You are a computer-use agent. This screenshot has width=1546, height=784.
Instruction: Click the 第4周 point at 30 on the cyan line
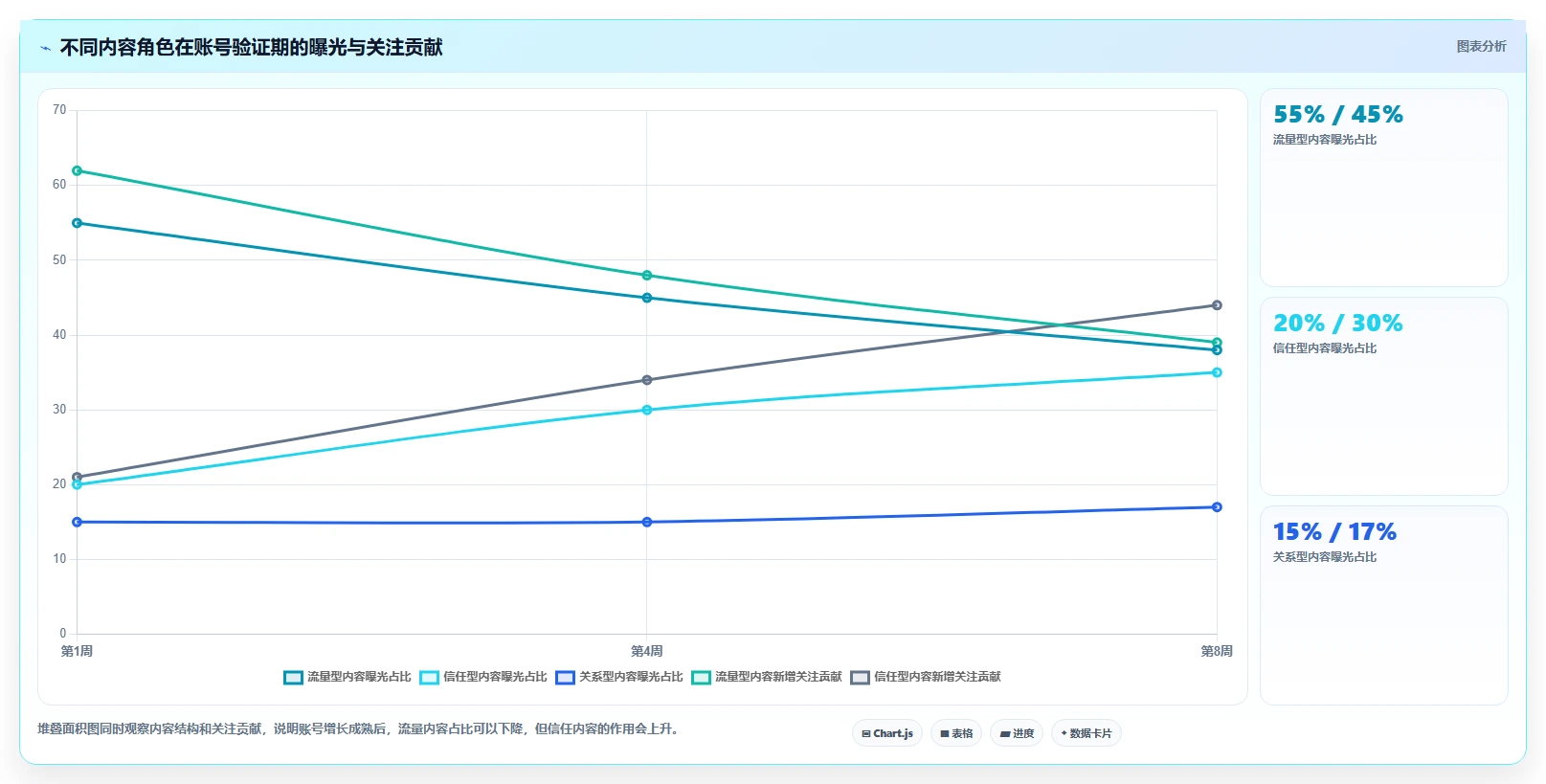[647, 410]
